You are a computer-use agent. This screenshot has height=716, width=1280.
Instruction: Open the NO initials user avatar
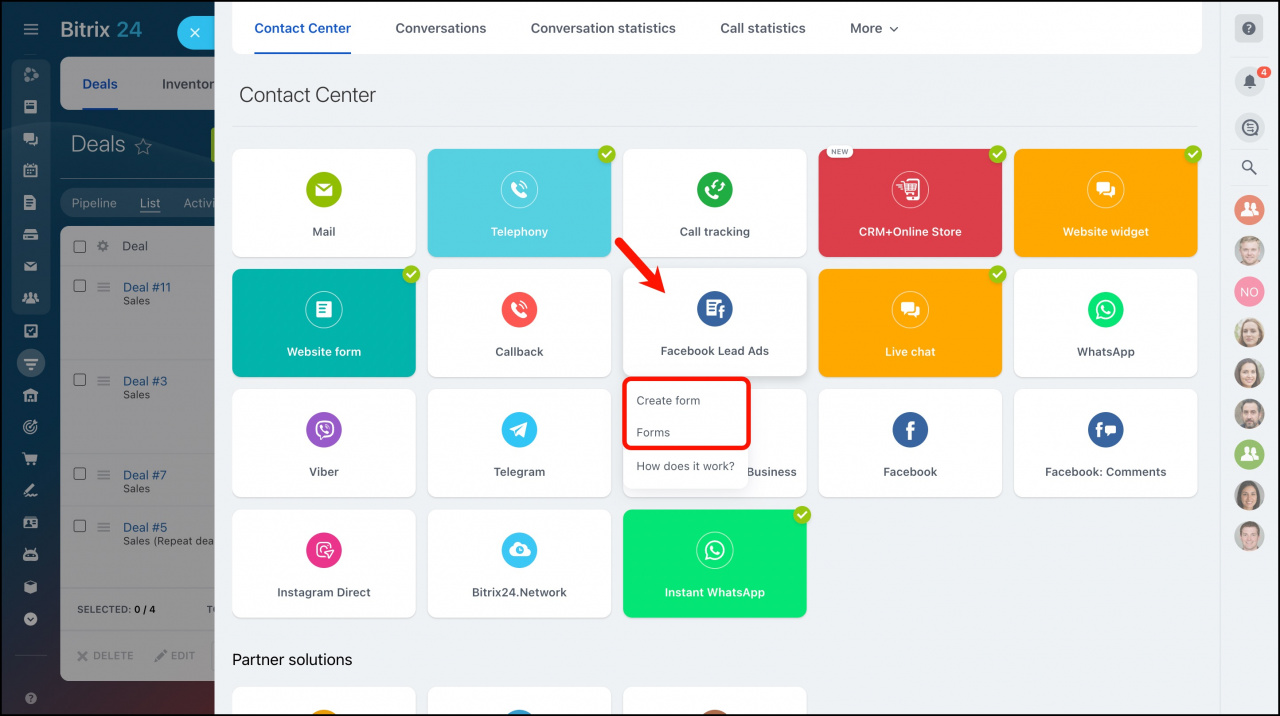(x=1249, y=292)
